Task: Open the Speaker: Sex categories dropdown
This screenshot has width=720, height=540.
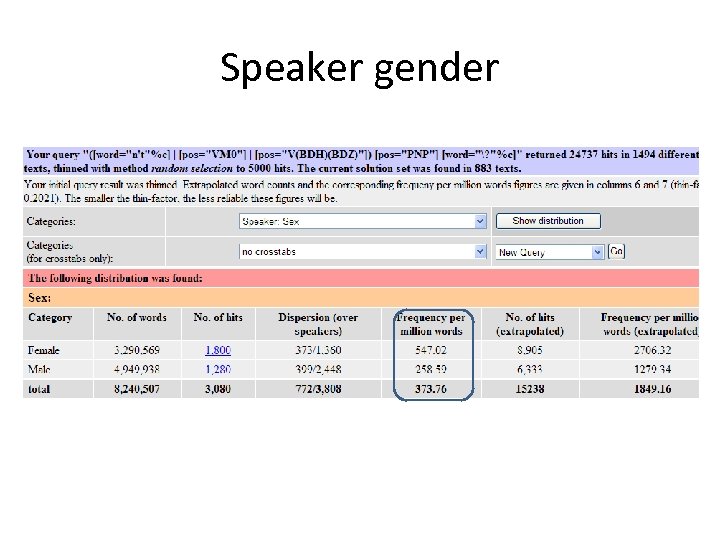Action: [363, 221]
